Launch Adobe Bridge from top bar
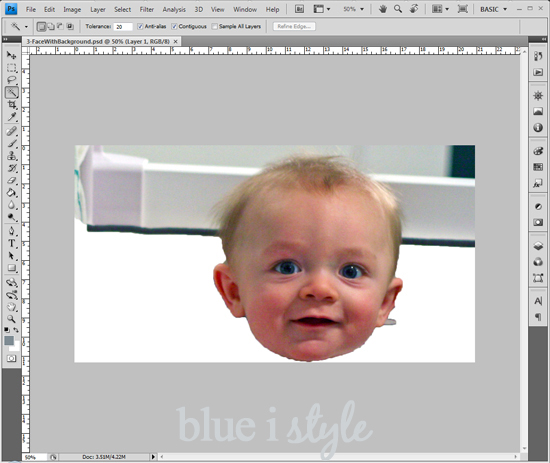This screenshot has width=550, height=463. click(299, 9)
